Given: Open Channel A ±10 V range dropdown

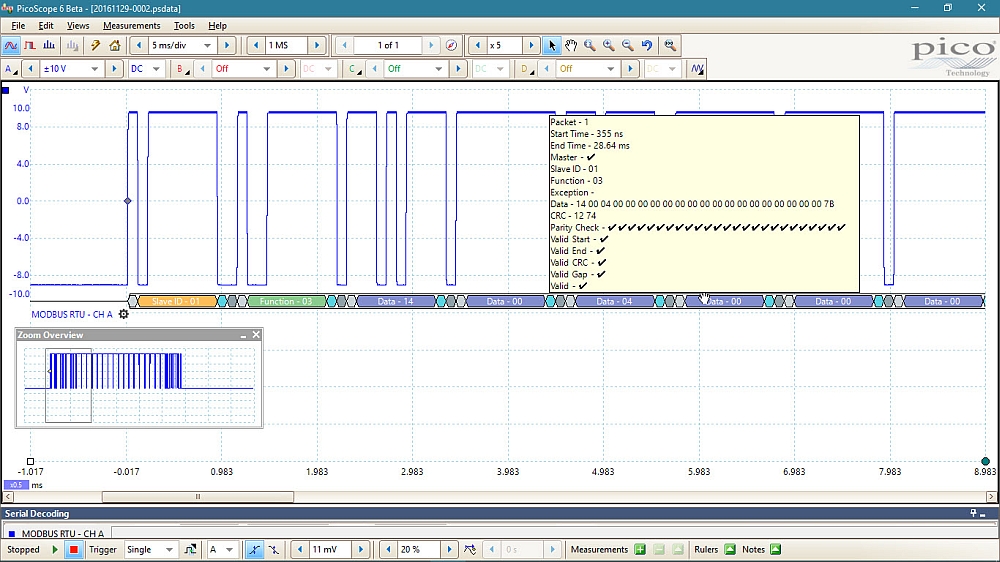Looking at the screenshot, I should pos(94,68).
